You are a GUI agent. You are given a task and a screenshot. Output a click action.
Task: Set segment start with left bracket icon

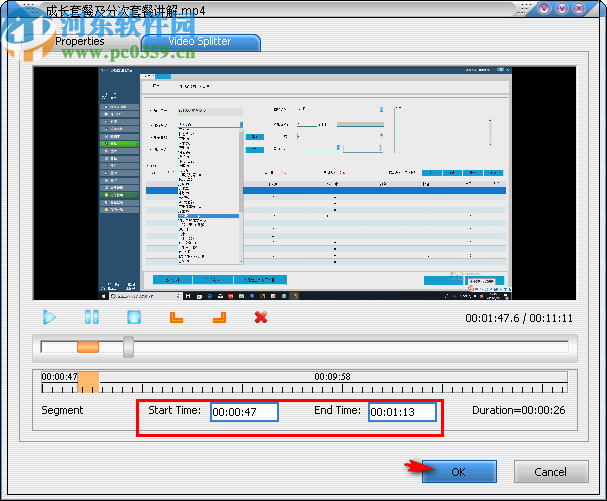tap(177, 317)
